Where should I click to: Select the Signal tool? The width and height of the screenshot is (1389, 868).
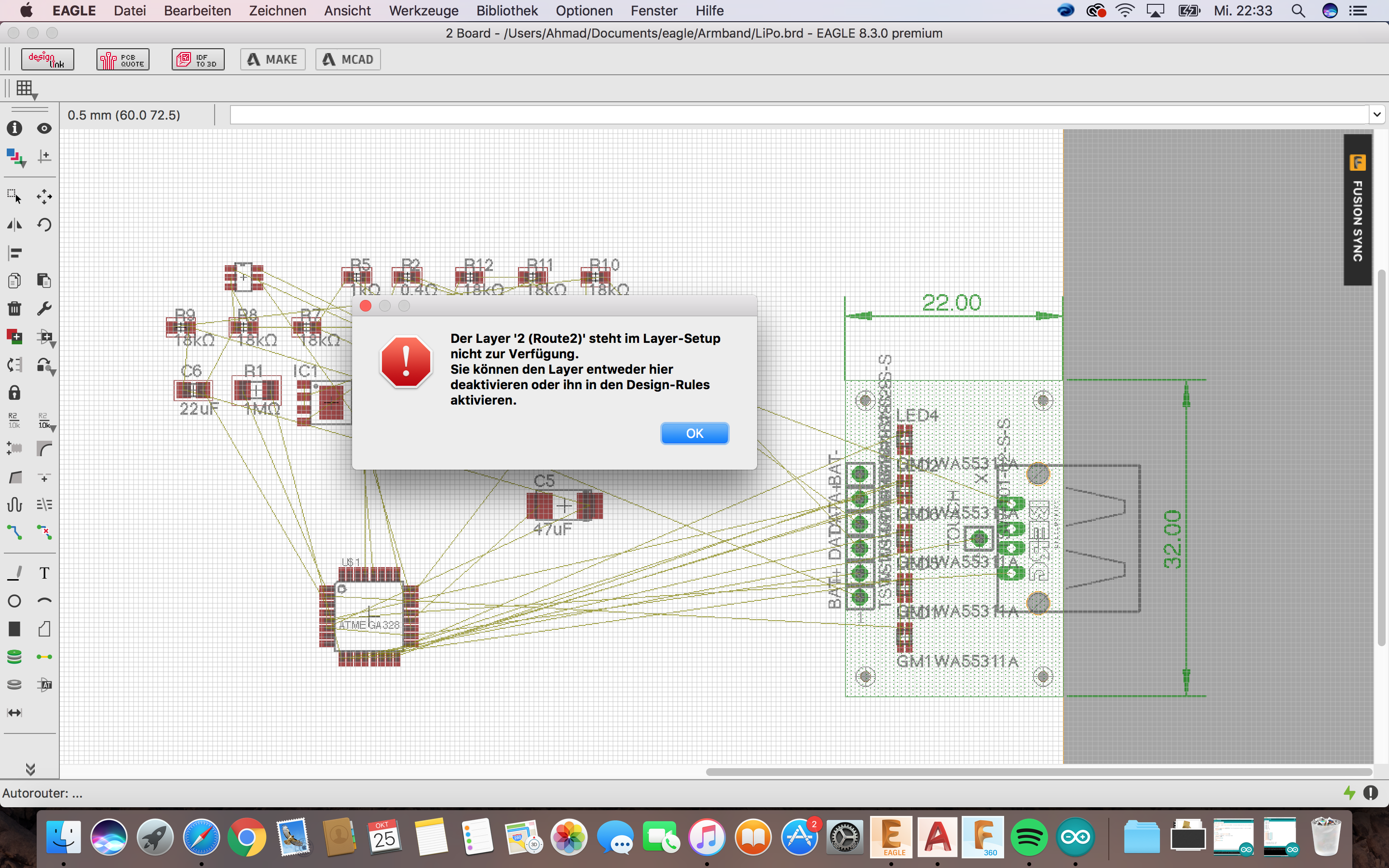click(44, 657)
